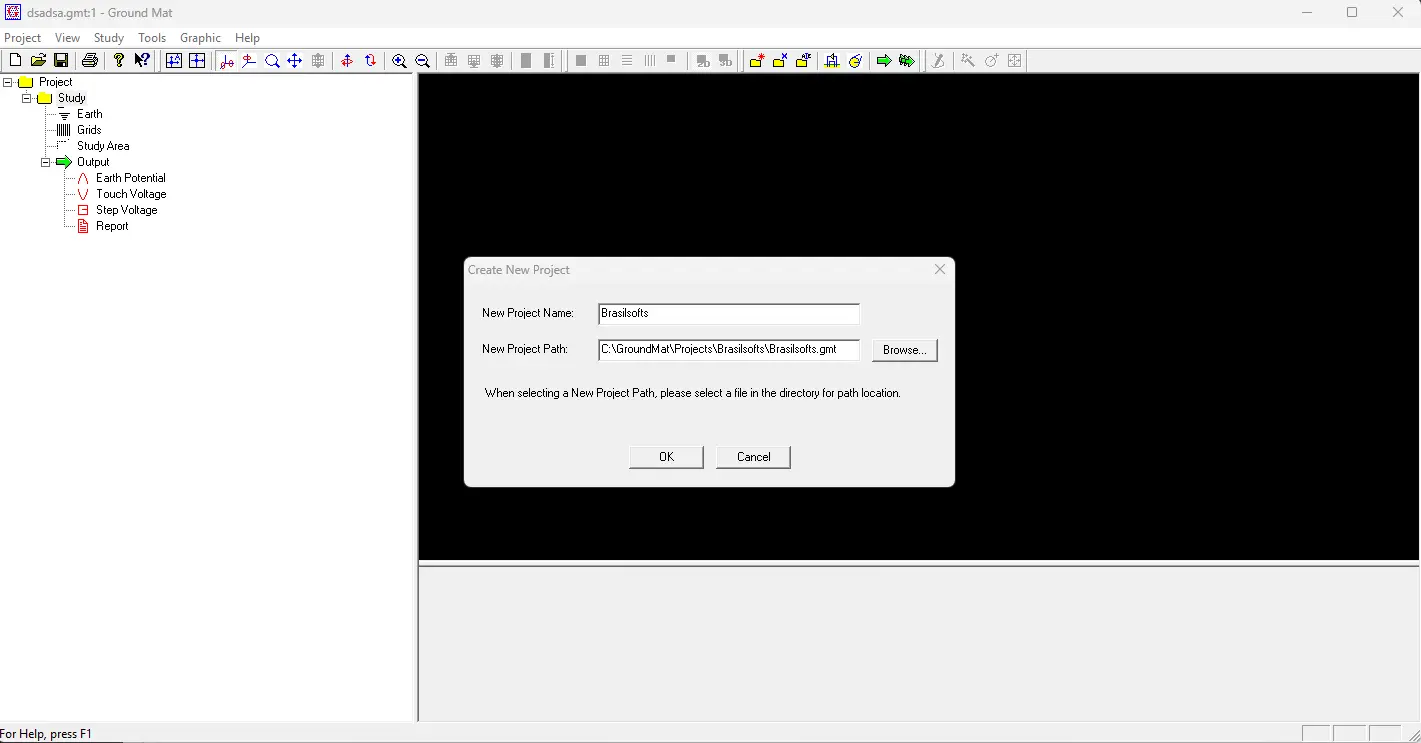1421x743 pixels.
Task: Close the Create New Project dialog
Action: [x=940, y=269]
